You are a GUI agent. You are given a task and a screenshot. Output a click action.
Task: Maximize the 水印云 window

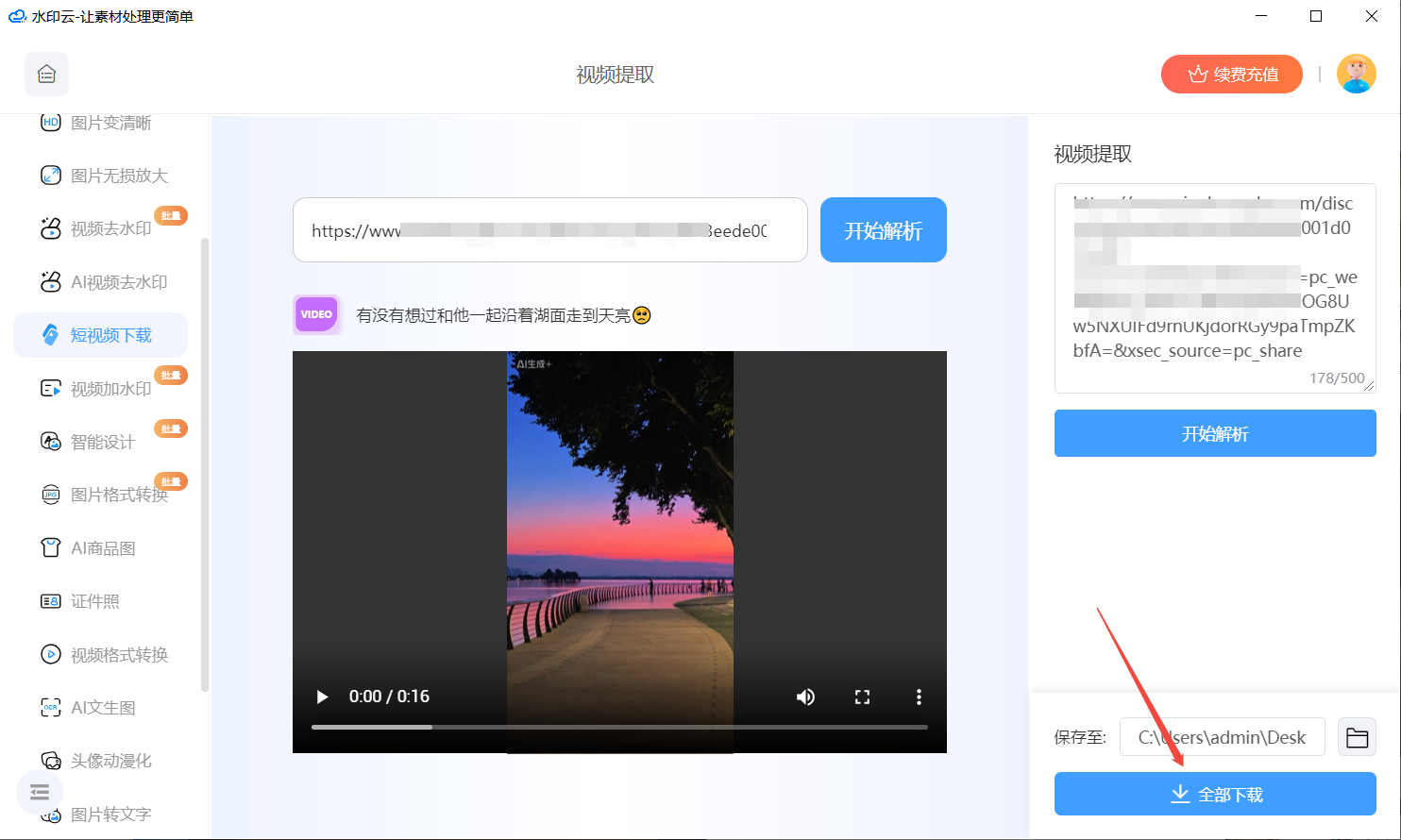point(1316,16)
